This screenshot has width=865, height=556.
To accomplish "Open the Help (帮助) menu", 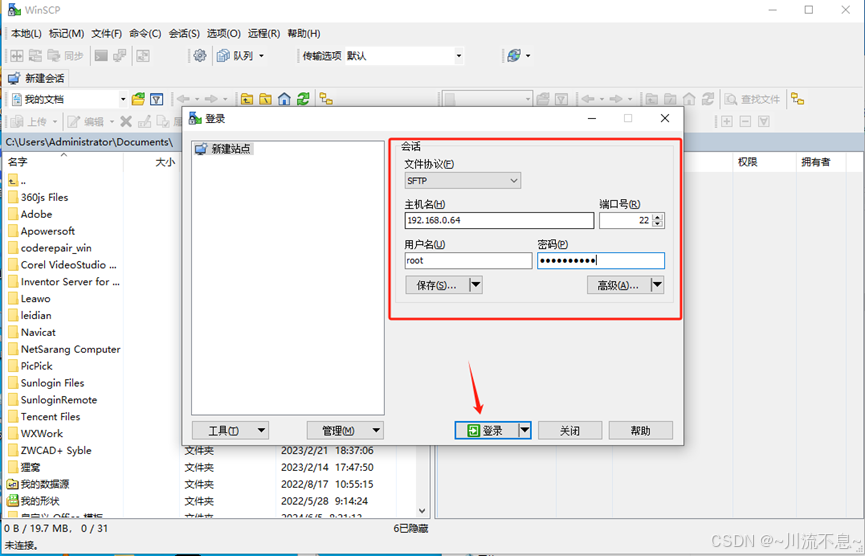I will tap(303, 34).
